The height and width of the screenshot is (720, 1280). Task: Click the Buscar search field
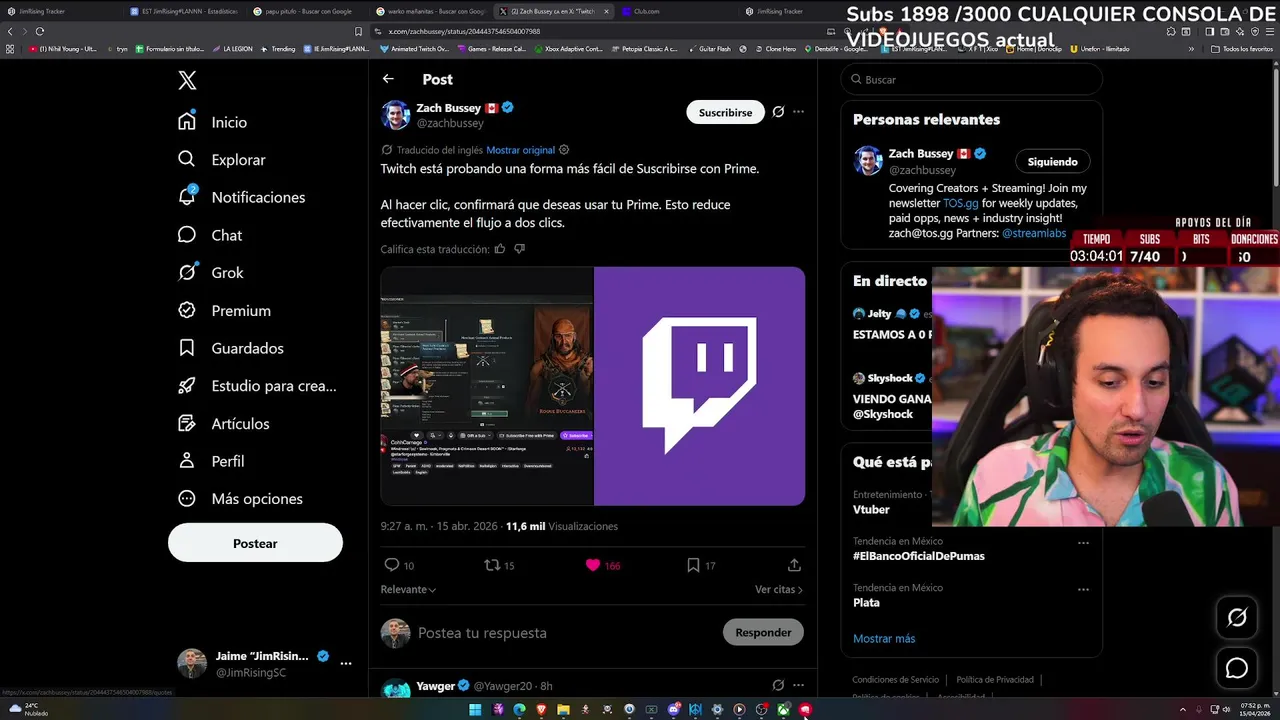[x=972, y=79]
